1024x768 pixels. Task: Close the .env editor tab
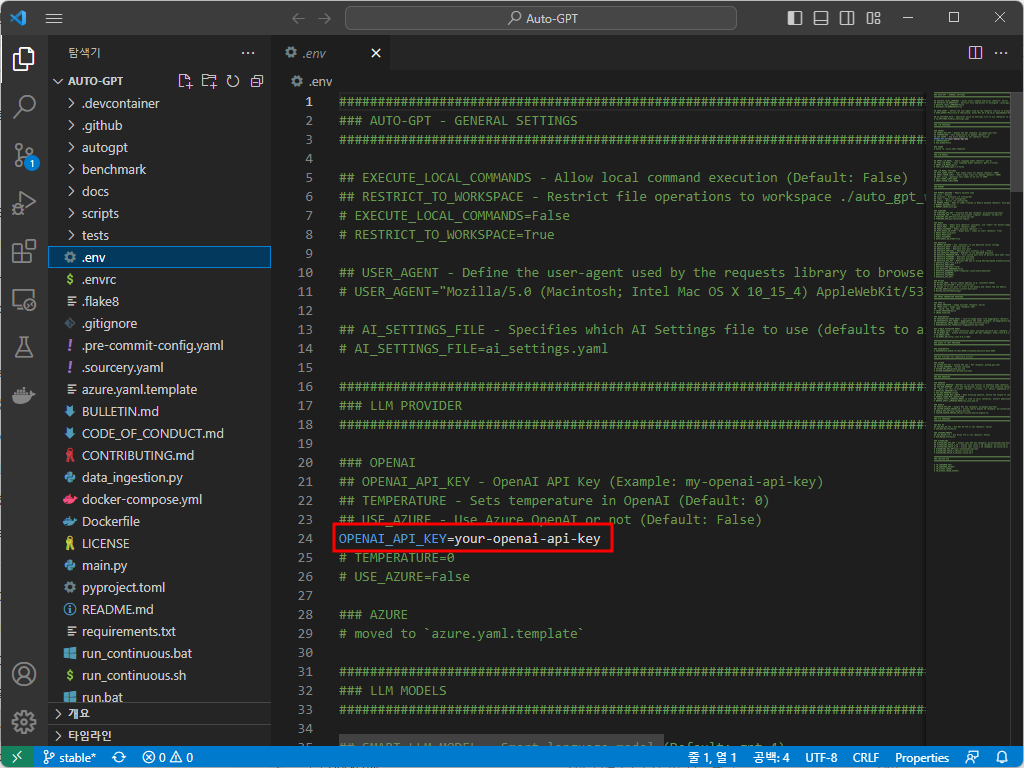coord(376,53)
